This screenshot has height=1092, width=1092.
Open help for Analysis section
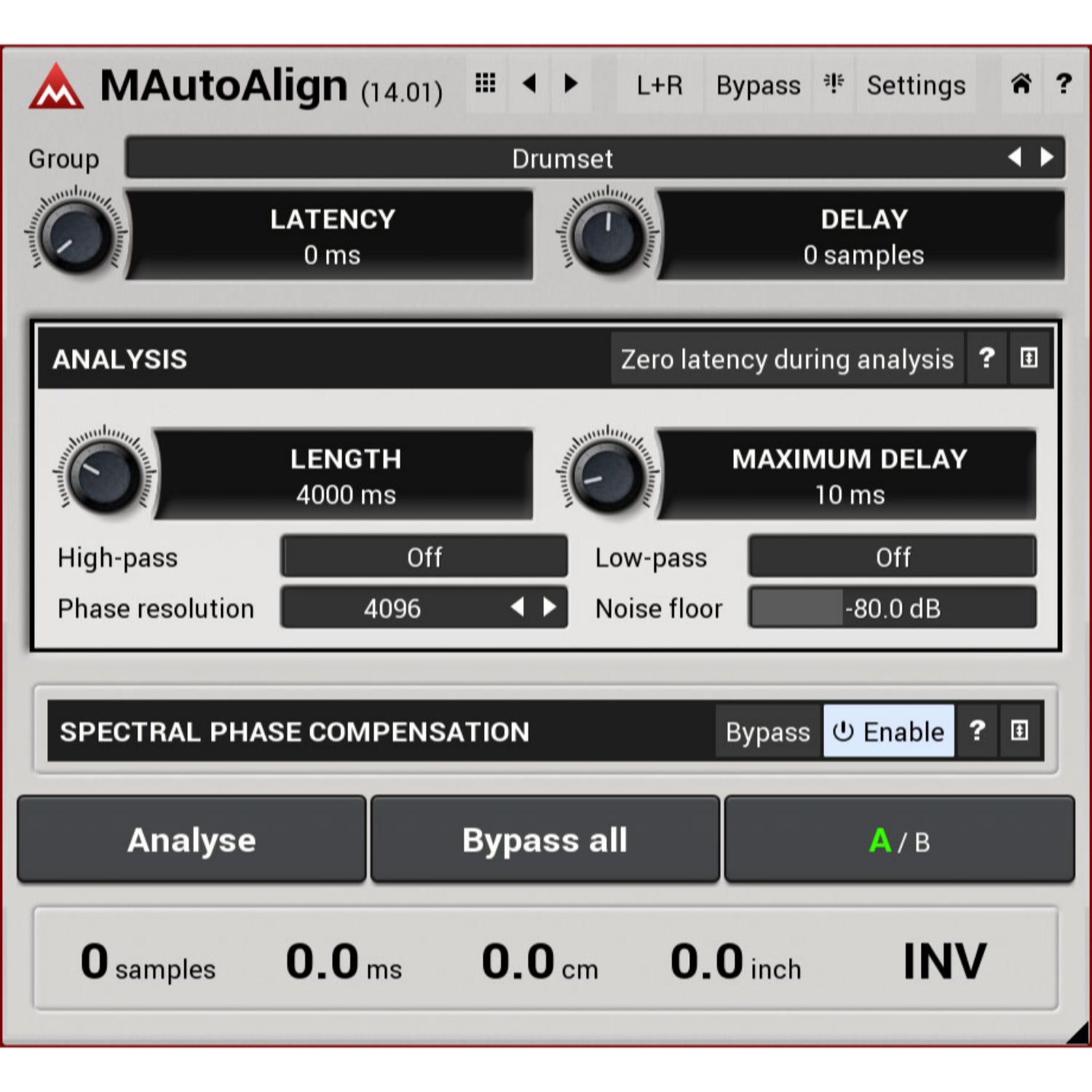986,358
